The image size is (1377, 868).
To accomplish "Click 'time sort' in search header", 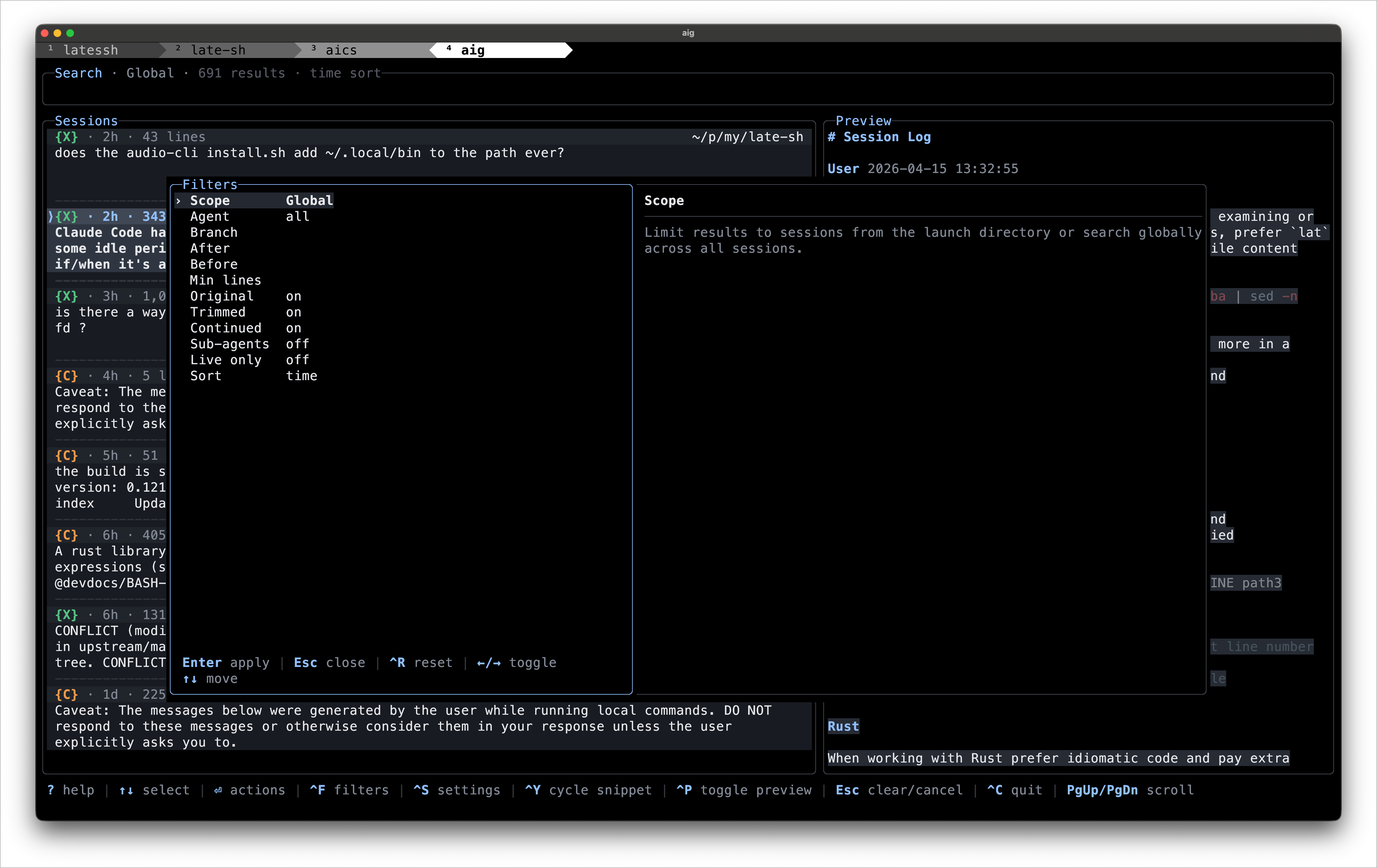I will 346,73.
